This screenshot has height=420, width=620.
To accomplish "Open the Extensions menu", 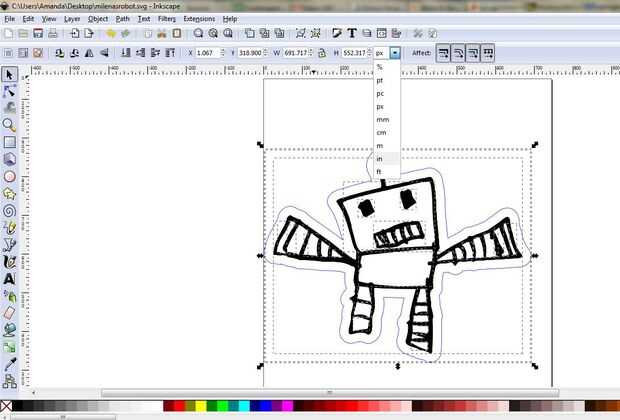I will click(x=199, y=19).
